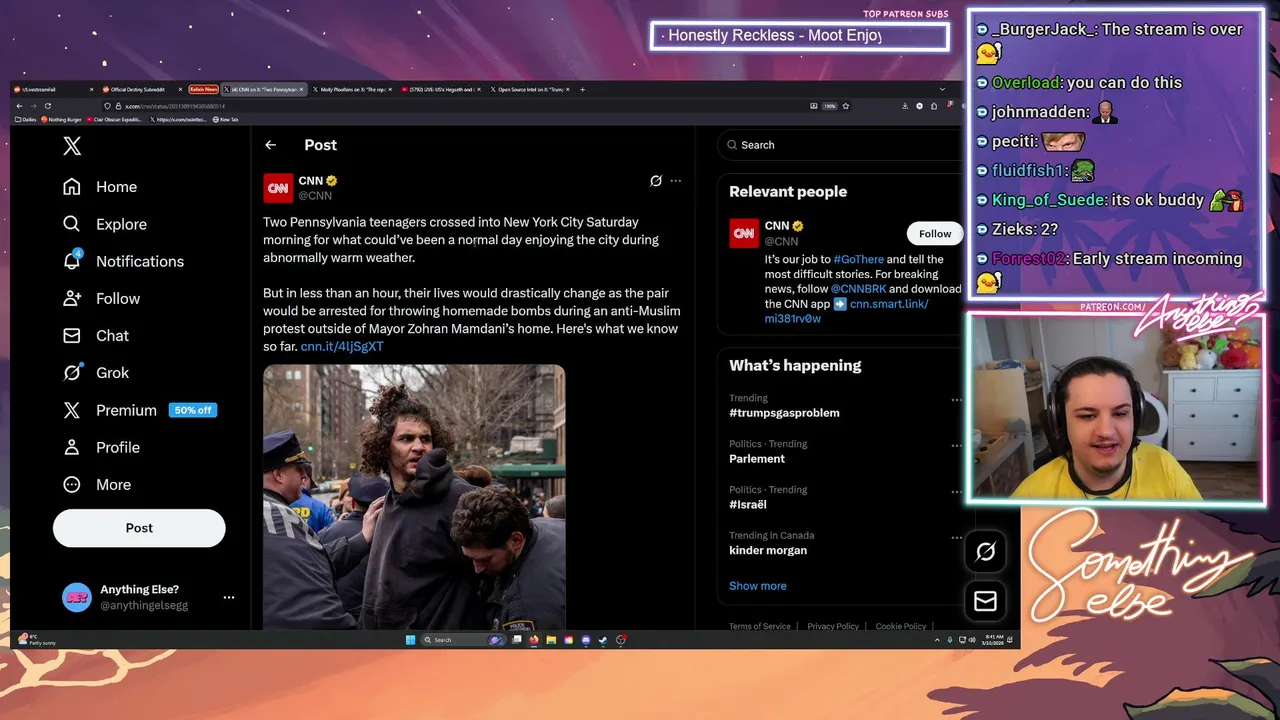This screenshot has height=720, width=1280.
Task: Click the Grok icon in sidebar
Action: [x=72, y=372]
